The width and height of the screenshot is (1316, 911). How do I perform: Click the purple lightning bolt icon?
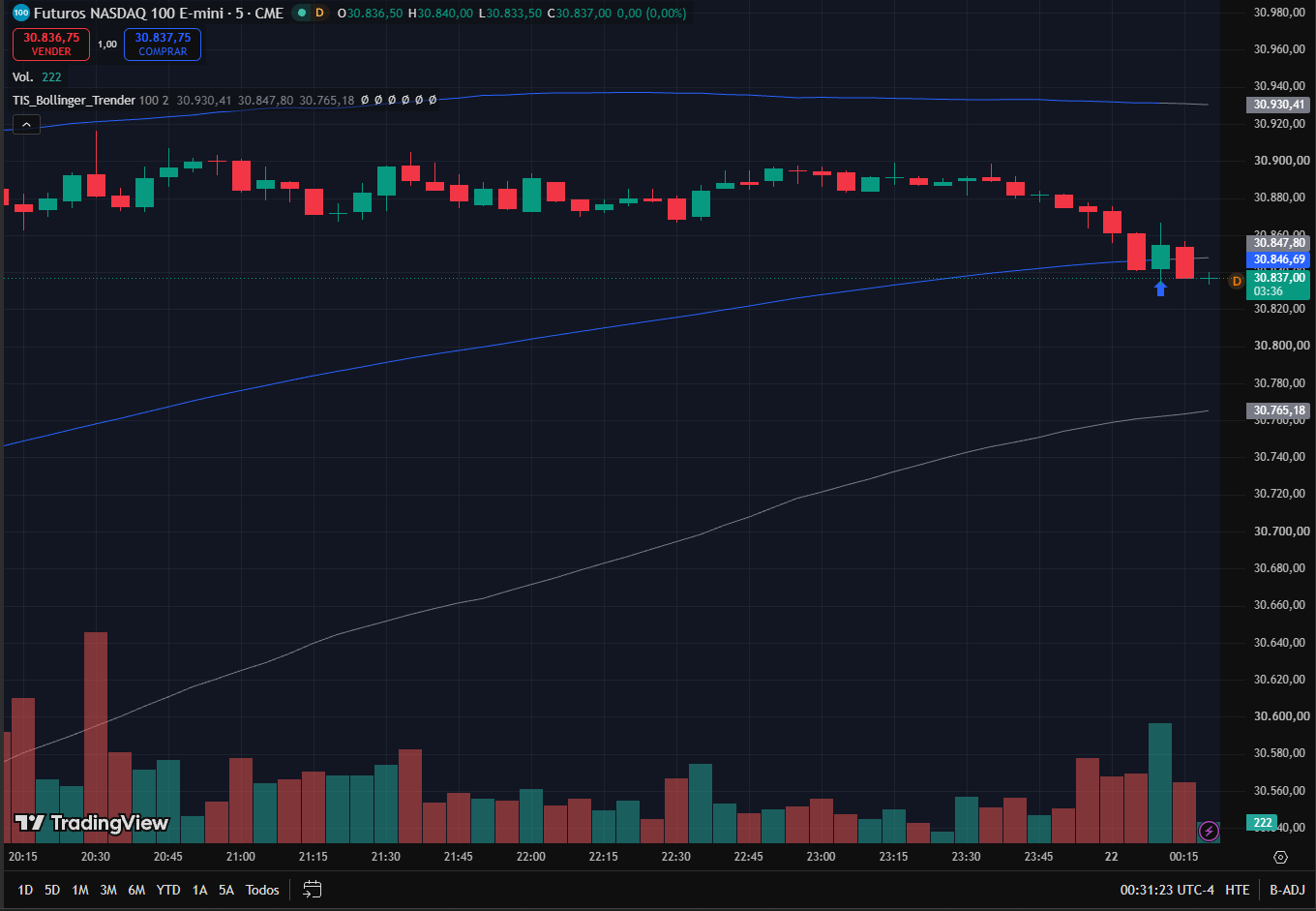point(1209,831)
